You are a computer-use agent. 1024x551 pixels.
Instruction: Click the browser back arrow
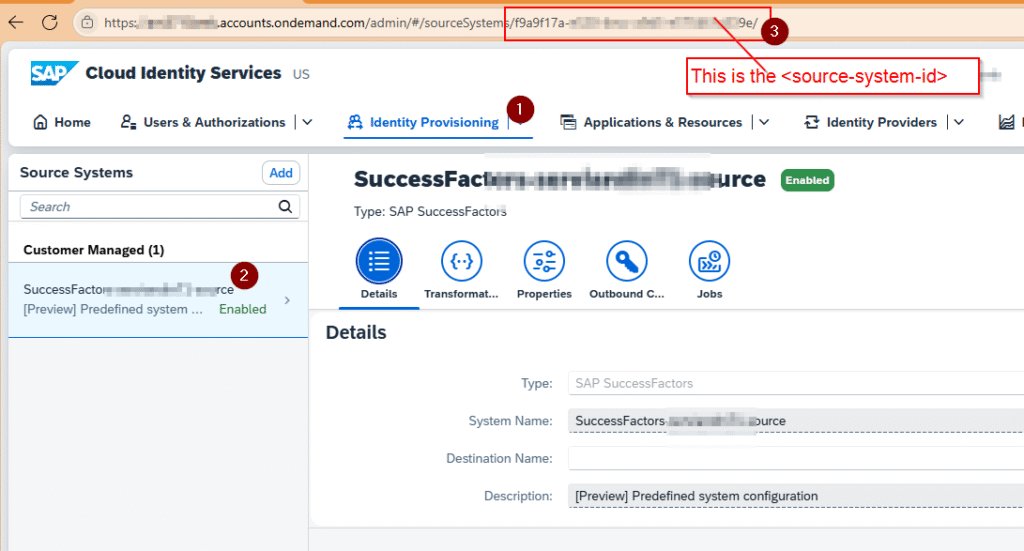tap(16, 22)
